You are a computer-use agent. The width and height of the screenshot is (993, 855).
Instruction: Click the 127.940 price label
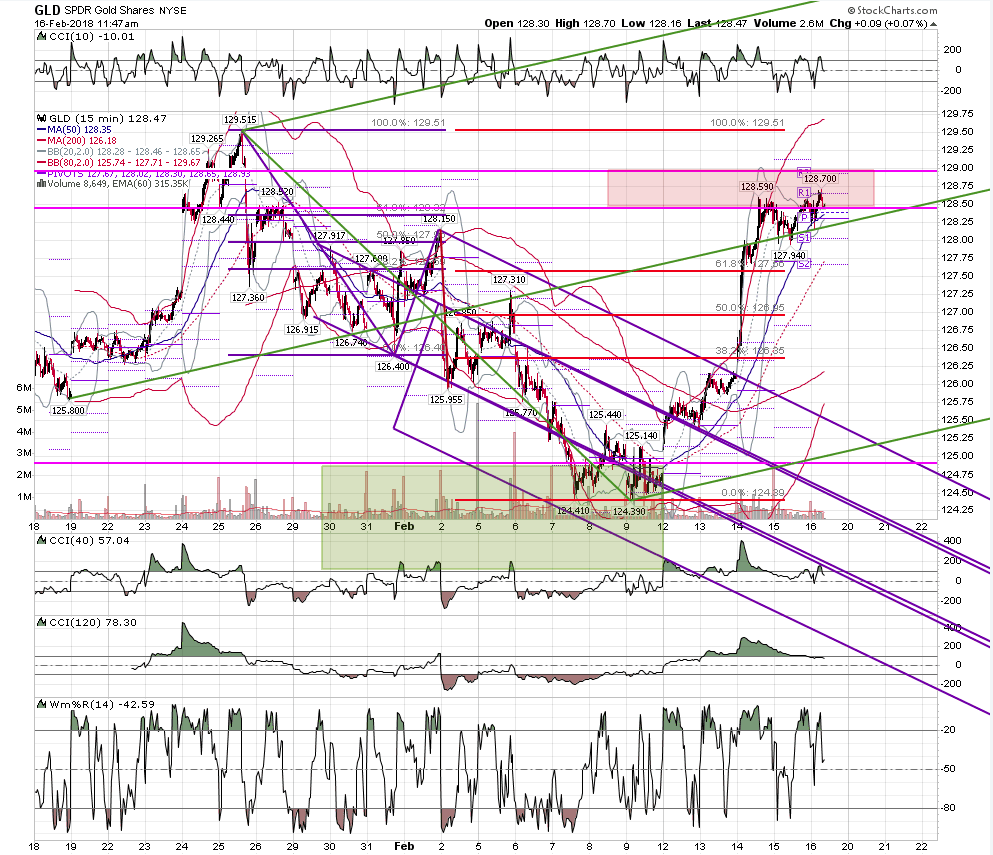[x=790, y=256]
